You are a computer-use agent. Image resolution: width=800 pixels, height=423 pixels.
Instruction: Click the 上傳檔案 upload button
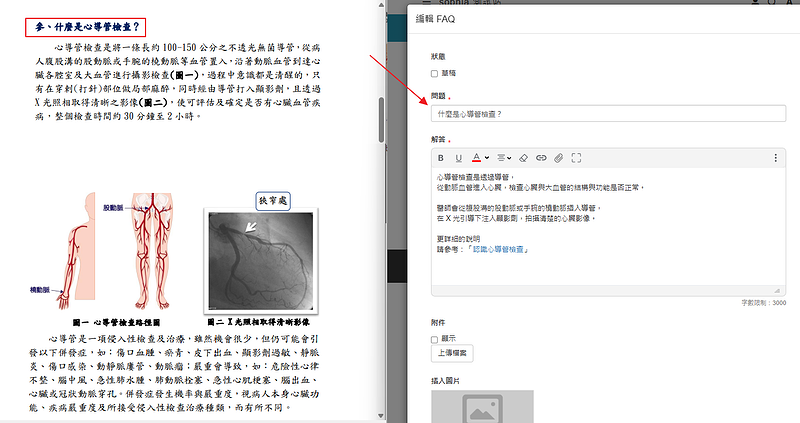[x=454, y=354]
